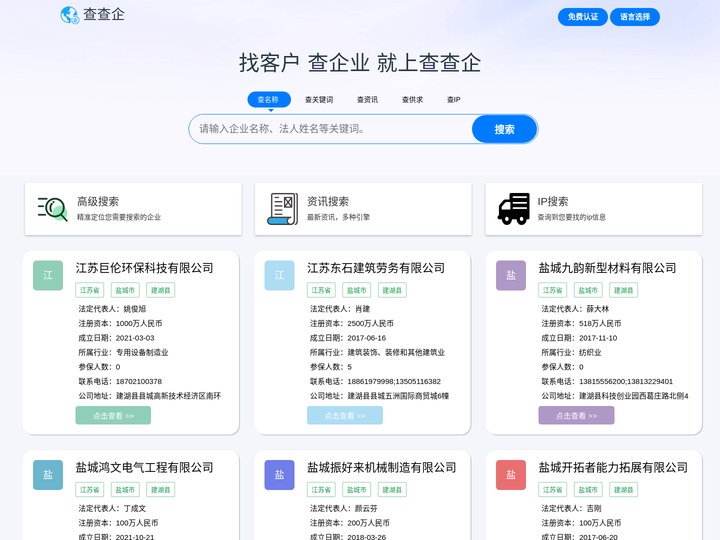Click 建湖县 tag on 盐城九韵新型材料 card
The image size is (720, 540).
[x=624, y=290]
